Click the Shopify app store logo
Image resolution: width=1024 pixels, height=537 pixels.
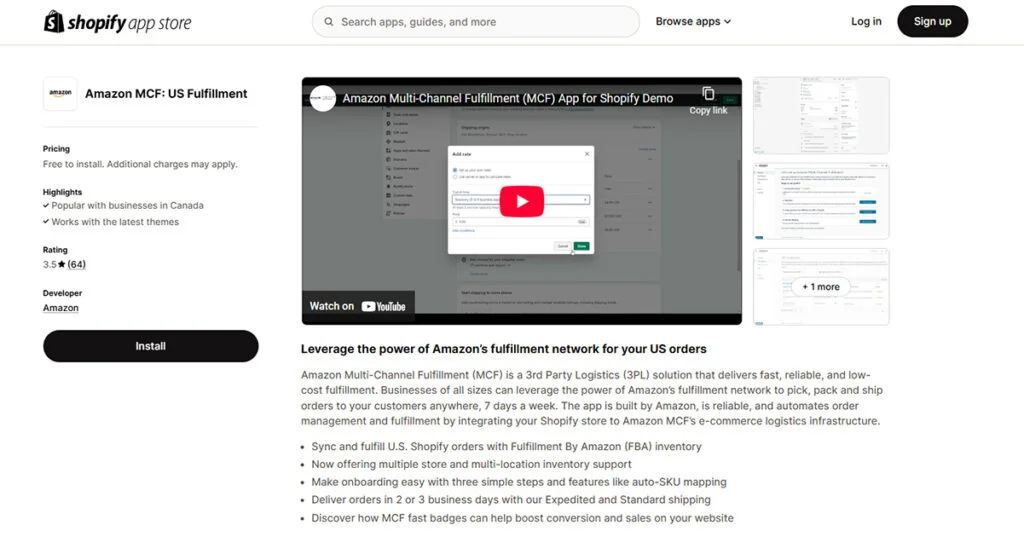(x=118, y=22)
